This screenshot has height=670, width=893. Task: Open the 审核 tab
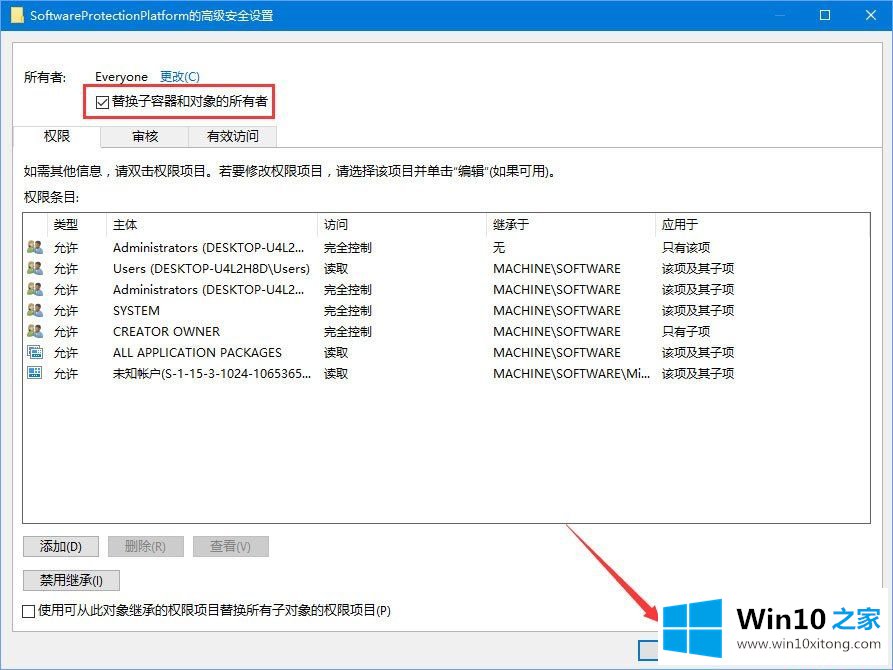pyautogui.click(x=145, y=137)
